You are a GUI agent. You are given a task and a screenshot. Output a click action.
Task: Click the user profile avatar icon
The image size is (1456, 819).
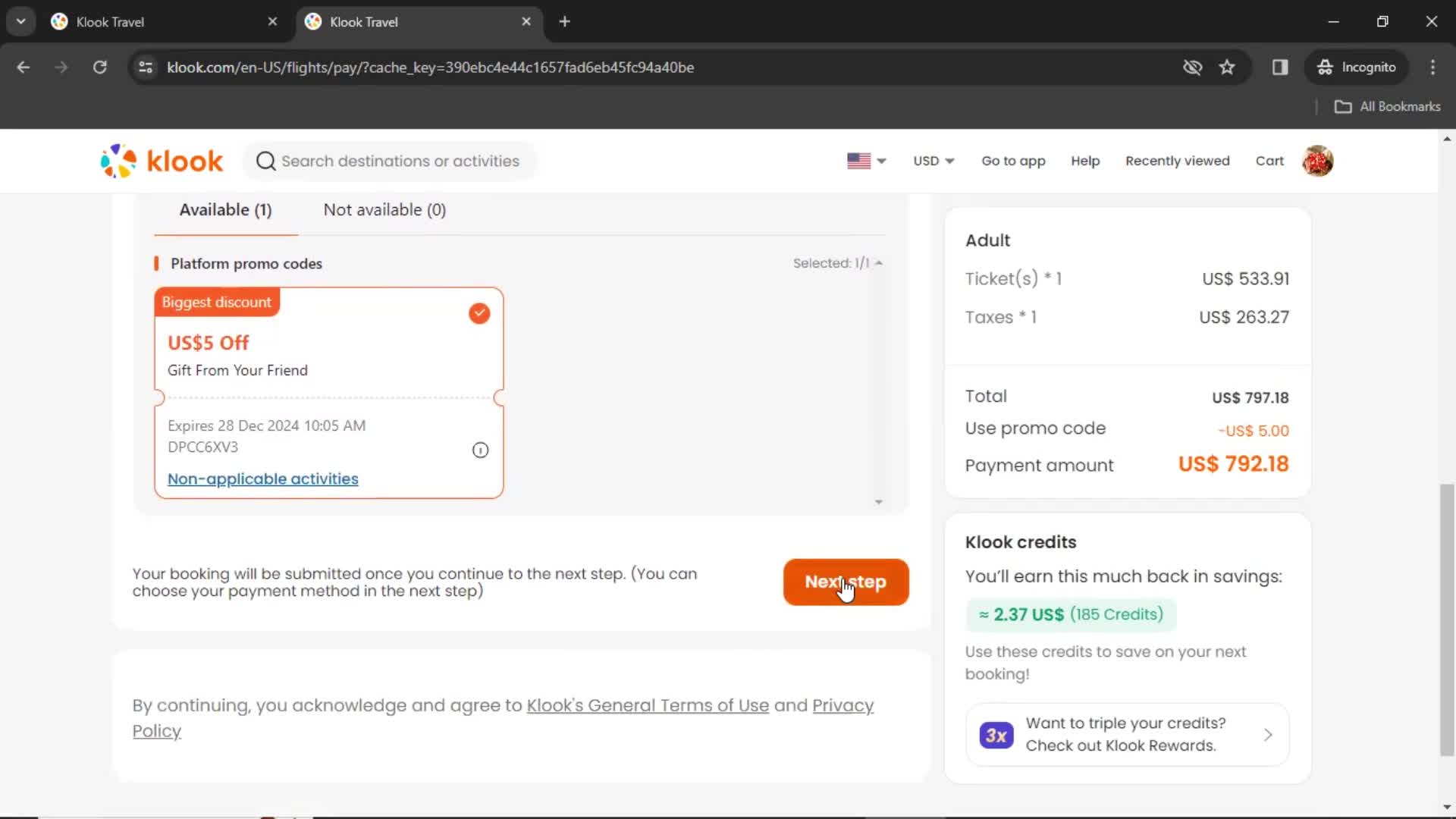[1317, 161]
